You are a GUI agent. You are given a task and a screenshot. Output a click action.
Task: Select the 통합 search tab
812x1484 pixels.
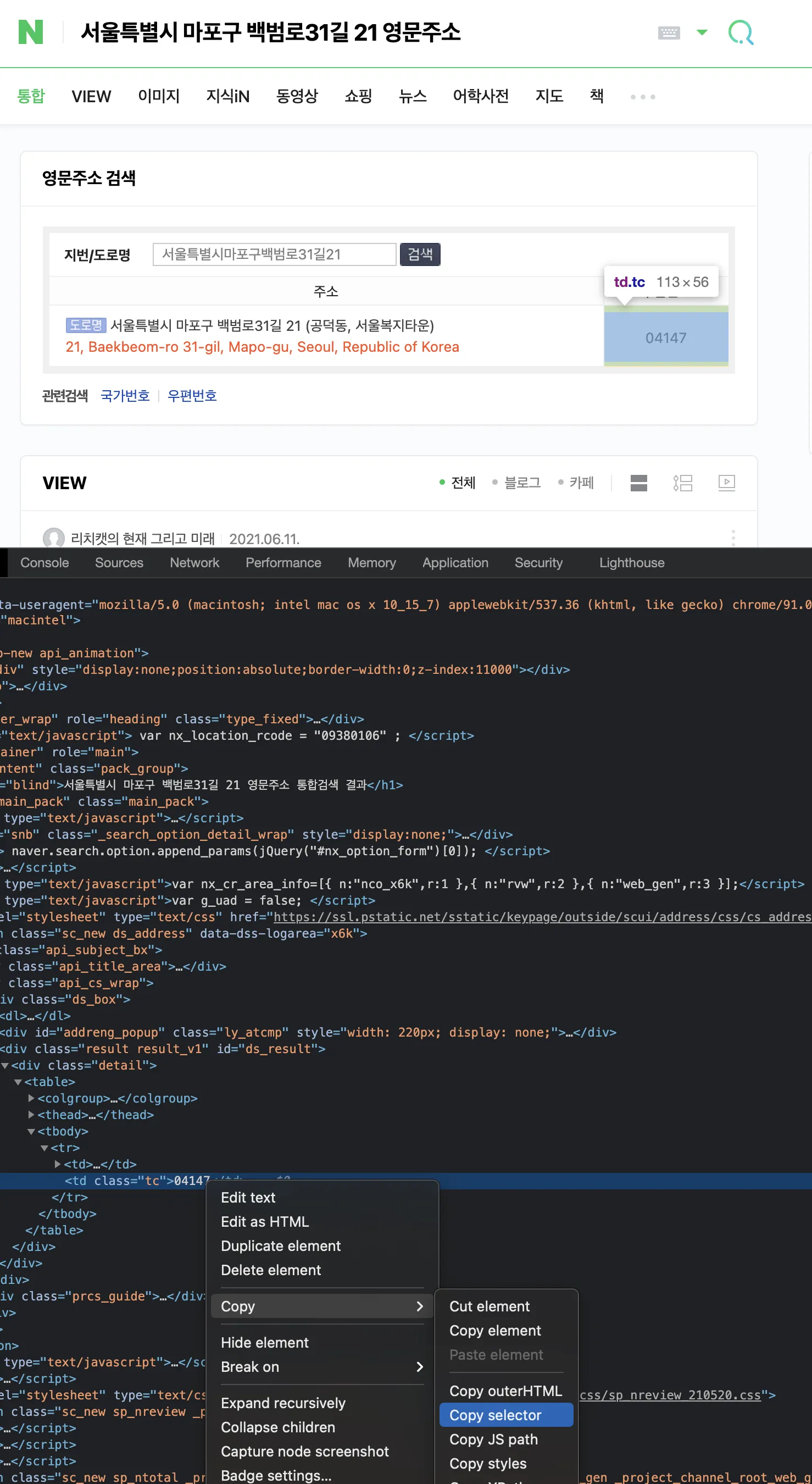tap(31, 96)
